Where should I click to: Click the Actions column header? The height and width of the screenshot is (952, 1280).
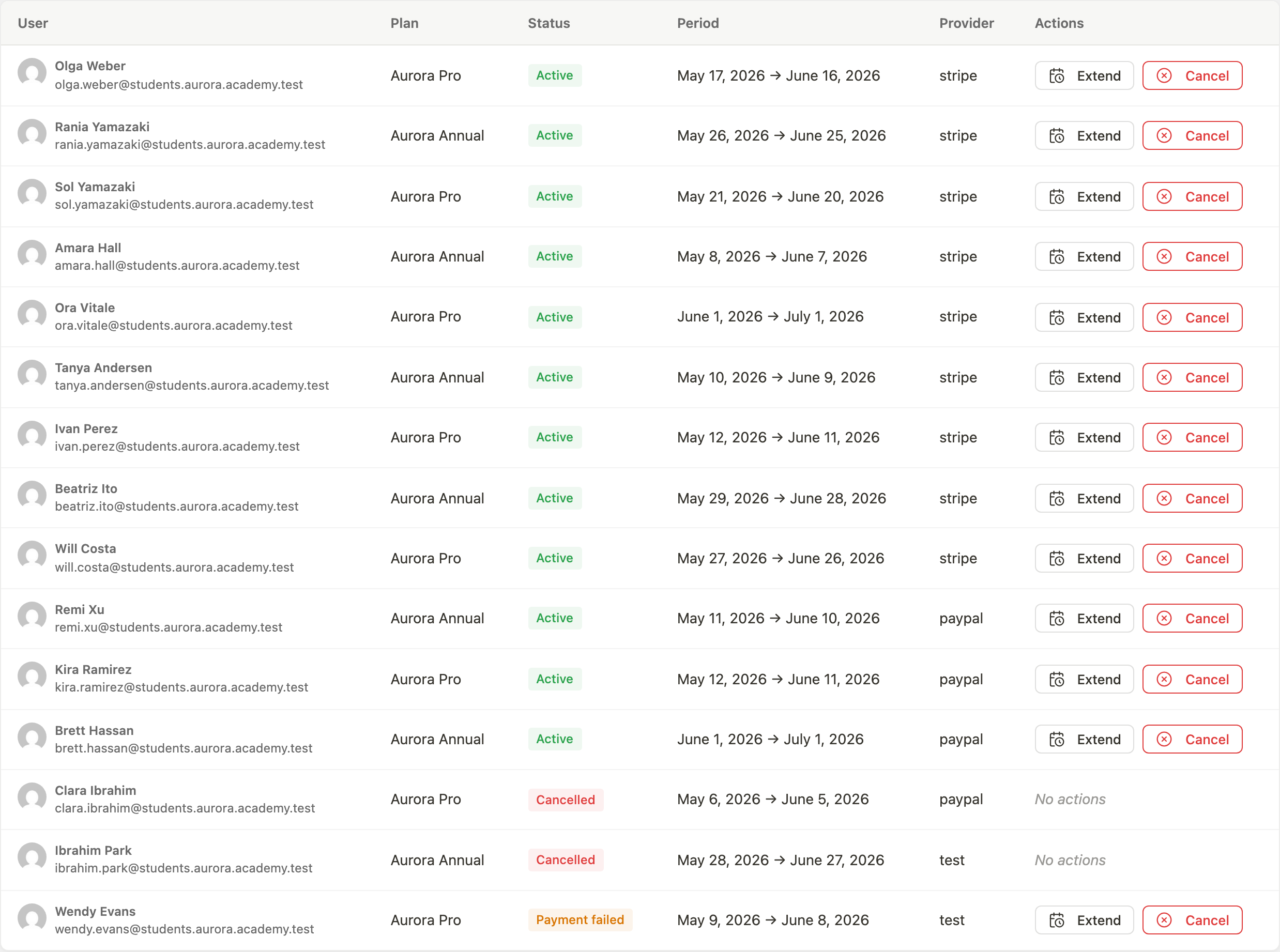[1059, 23]
